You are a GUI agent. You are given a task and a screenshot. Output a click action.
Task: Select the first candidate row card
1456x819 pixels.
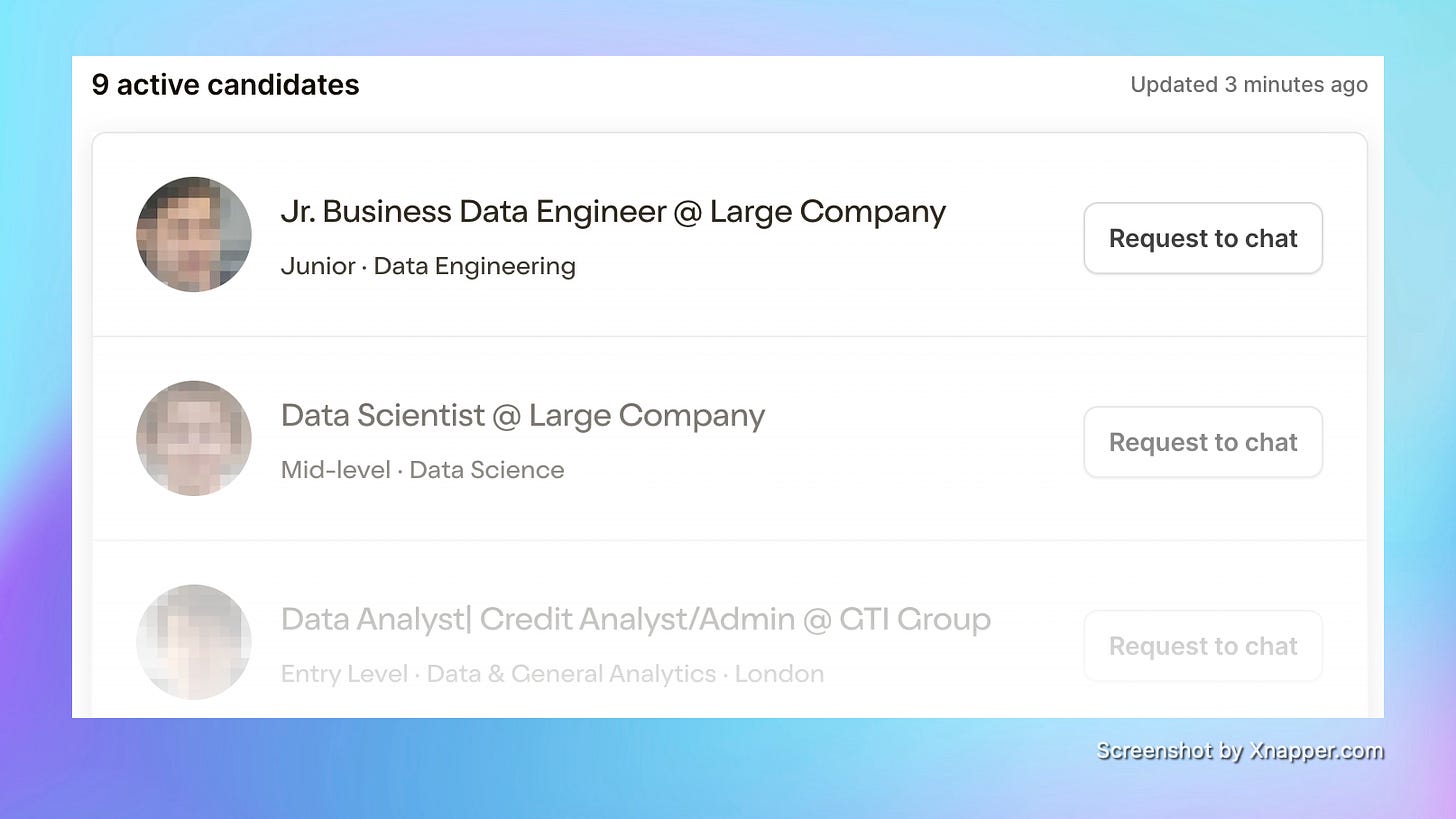729,235
